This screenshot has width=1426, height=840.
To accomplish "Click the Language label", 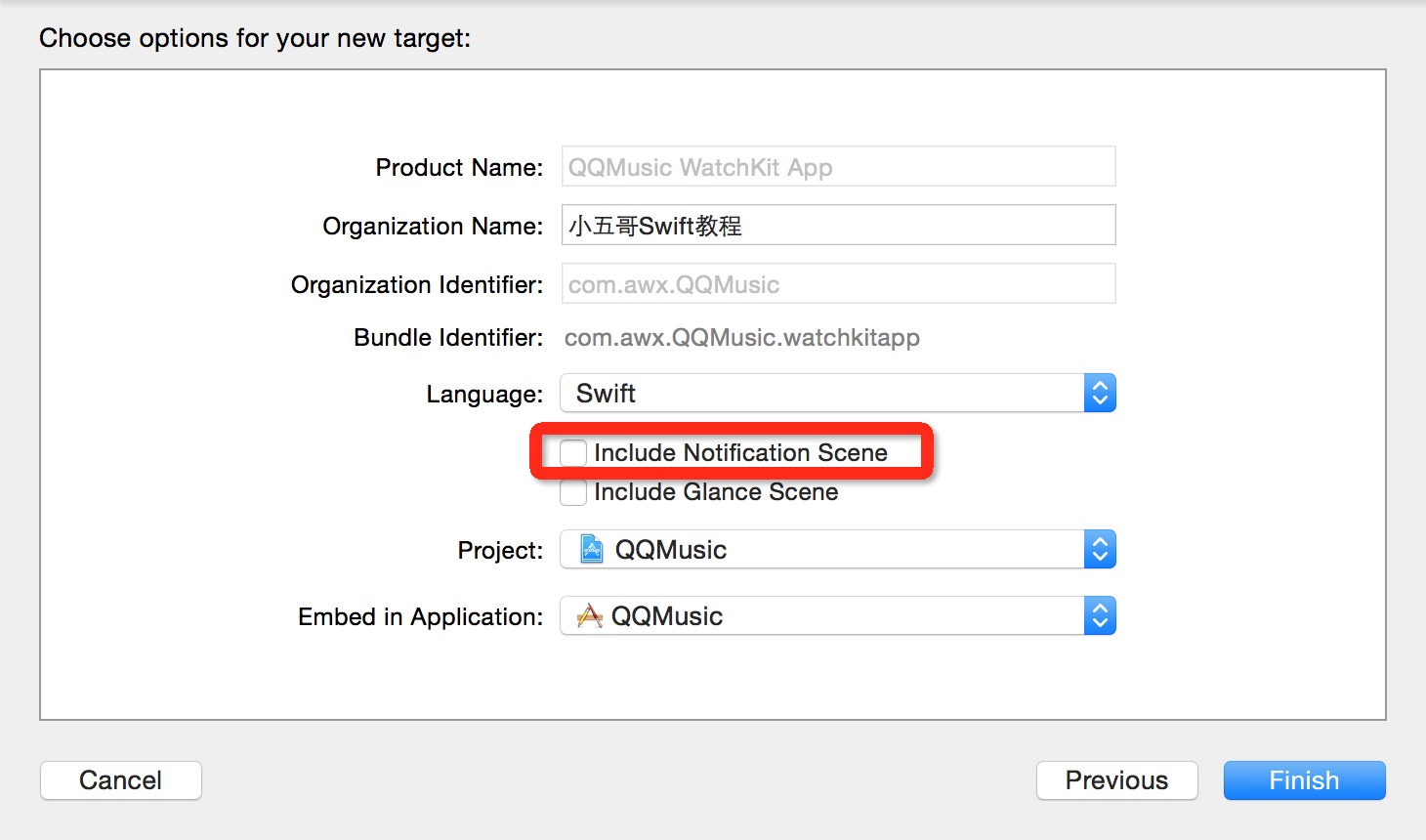I will (x=484, y=394).
